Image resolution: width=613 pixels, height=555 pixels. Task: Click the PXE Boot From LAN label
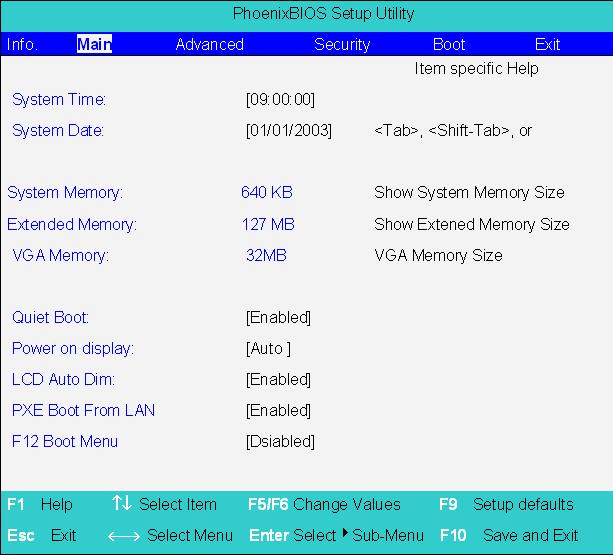click(83, 410)
